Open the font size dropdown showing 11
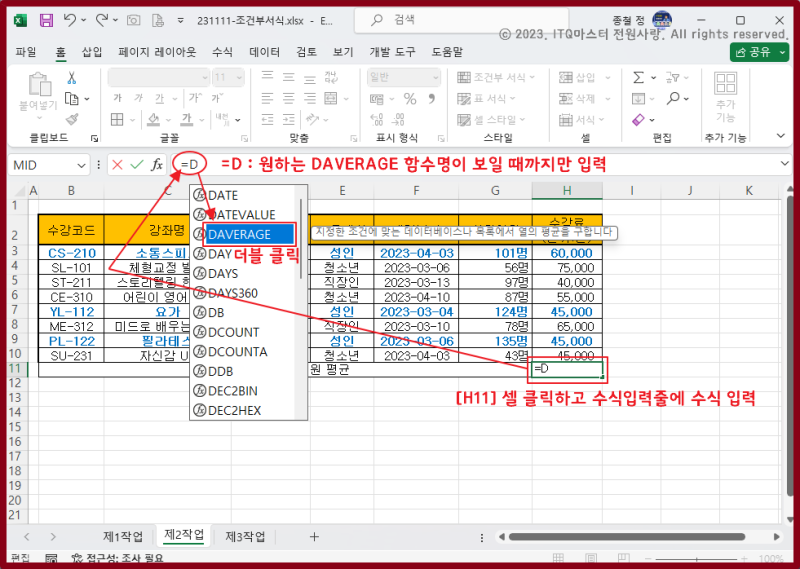 239,78
